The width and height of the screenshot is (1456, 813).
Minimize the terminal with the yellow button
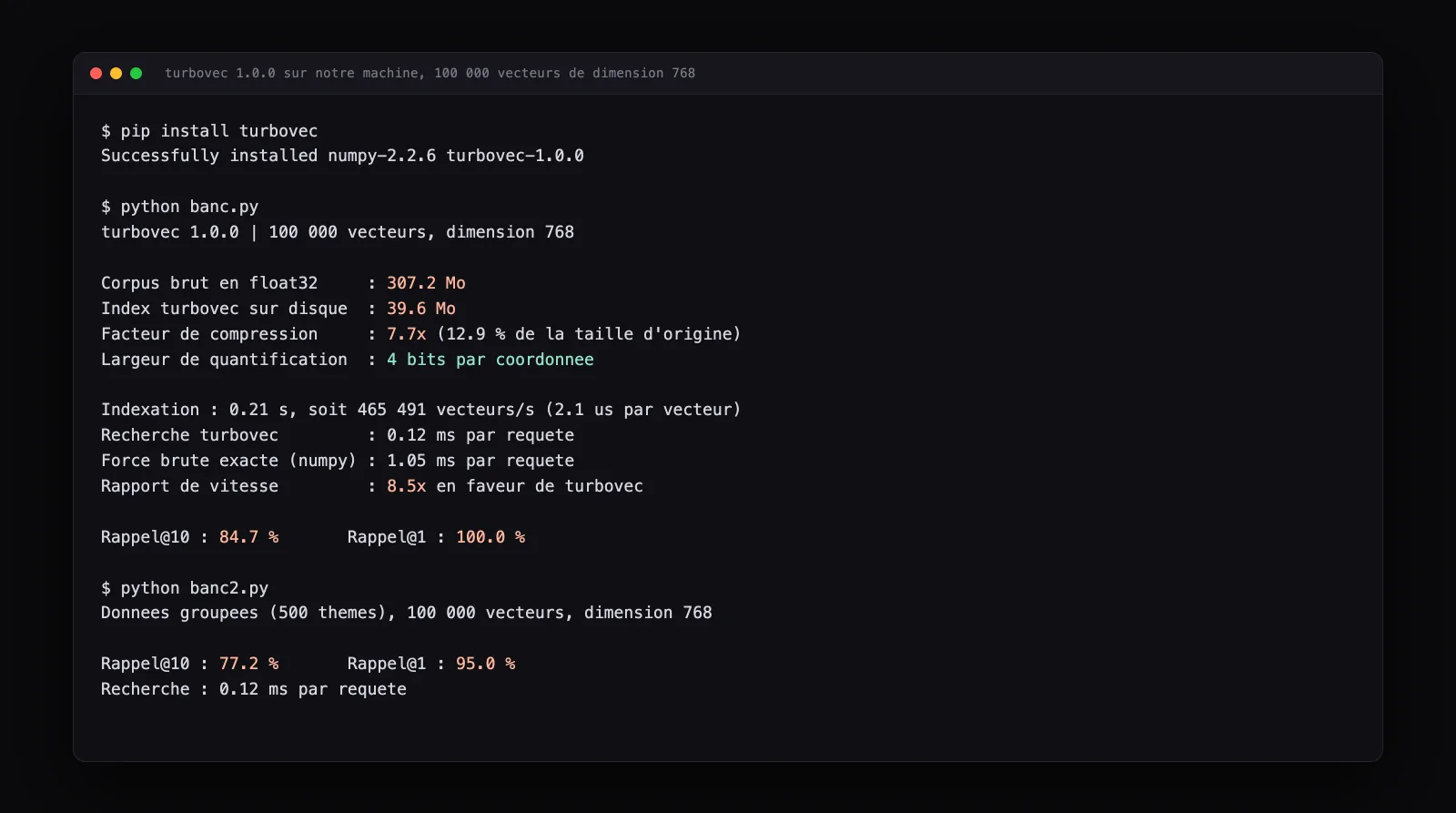pyautogui.click(x=116, y=73)
